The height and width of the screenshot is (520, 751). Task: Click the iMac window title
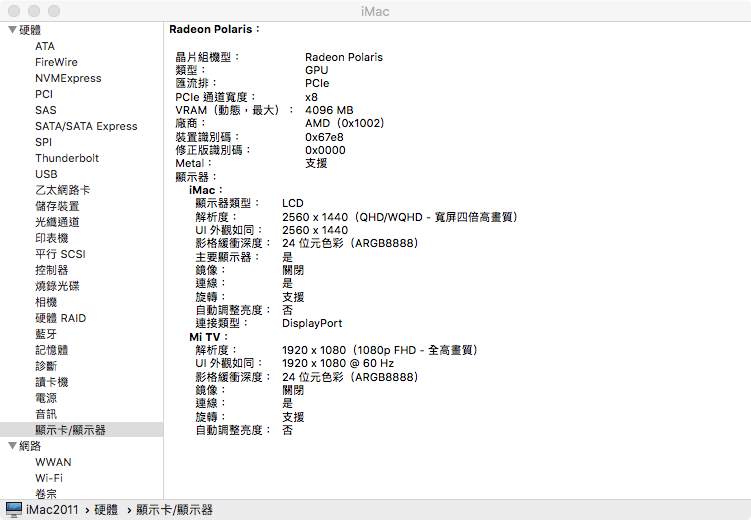coord(375,11)
